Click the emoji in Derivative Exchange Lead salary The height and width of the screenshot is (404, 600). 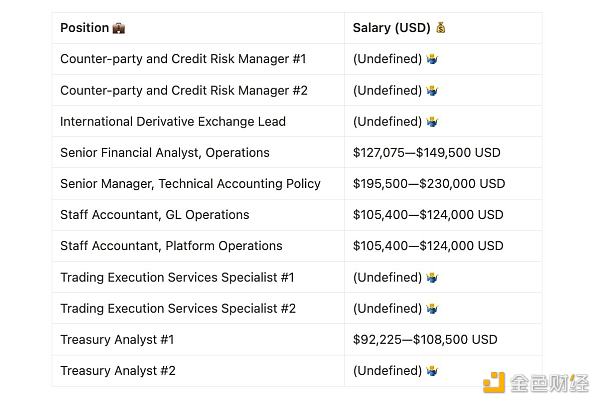(x=432, y=121)
